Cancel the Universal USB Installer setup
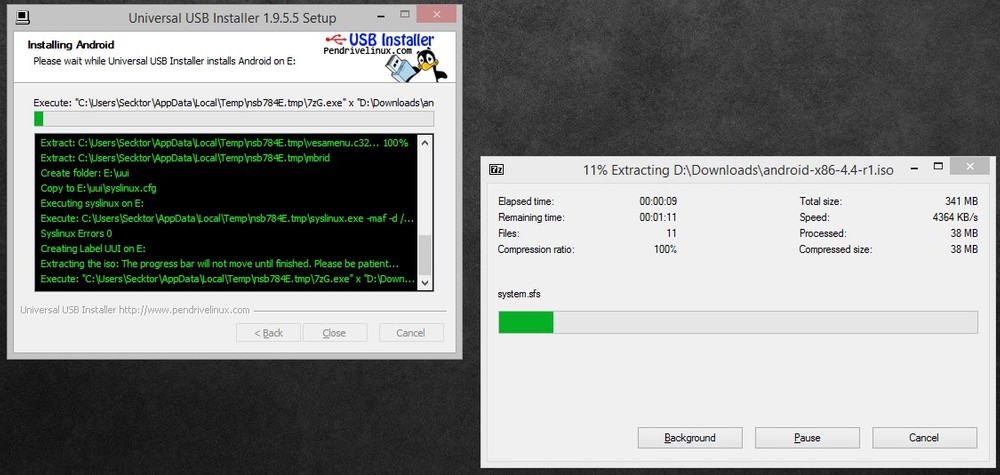This screenshot has width=1000, height=475. coord(410,333)
